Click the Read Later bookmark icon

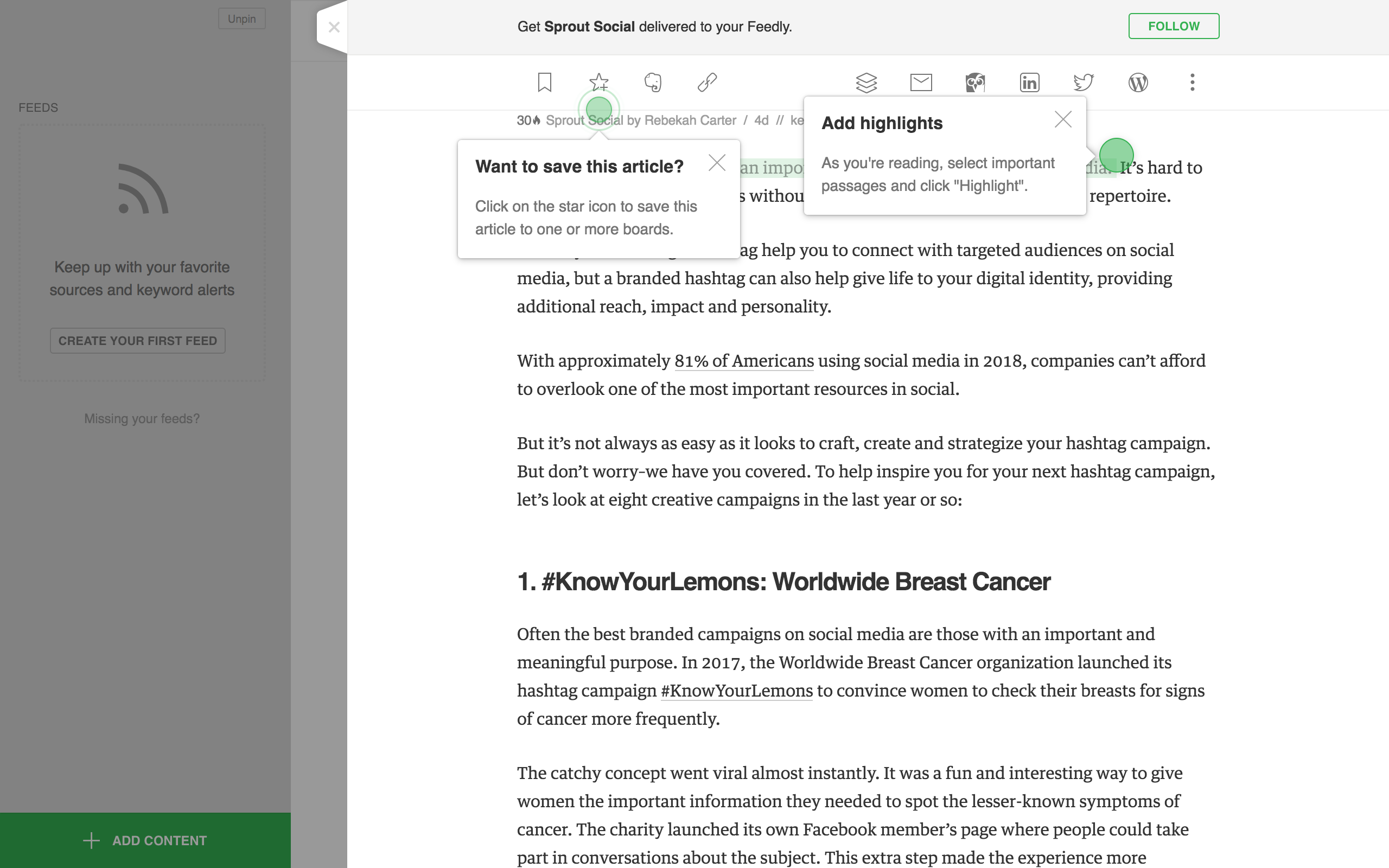point(544,82)
